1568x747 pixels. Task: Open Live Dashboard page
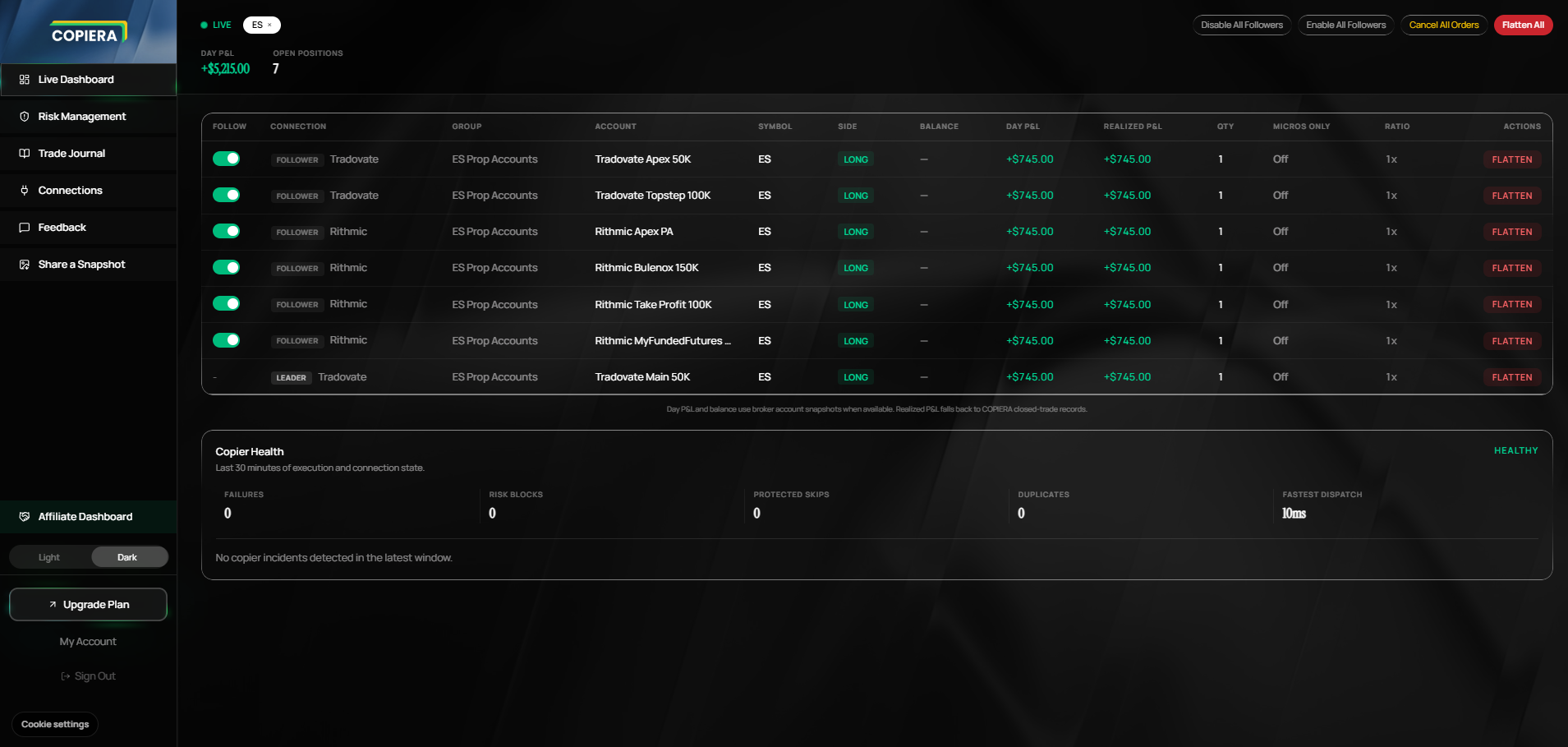[x=88, y=80]
